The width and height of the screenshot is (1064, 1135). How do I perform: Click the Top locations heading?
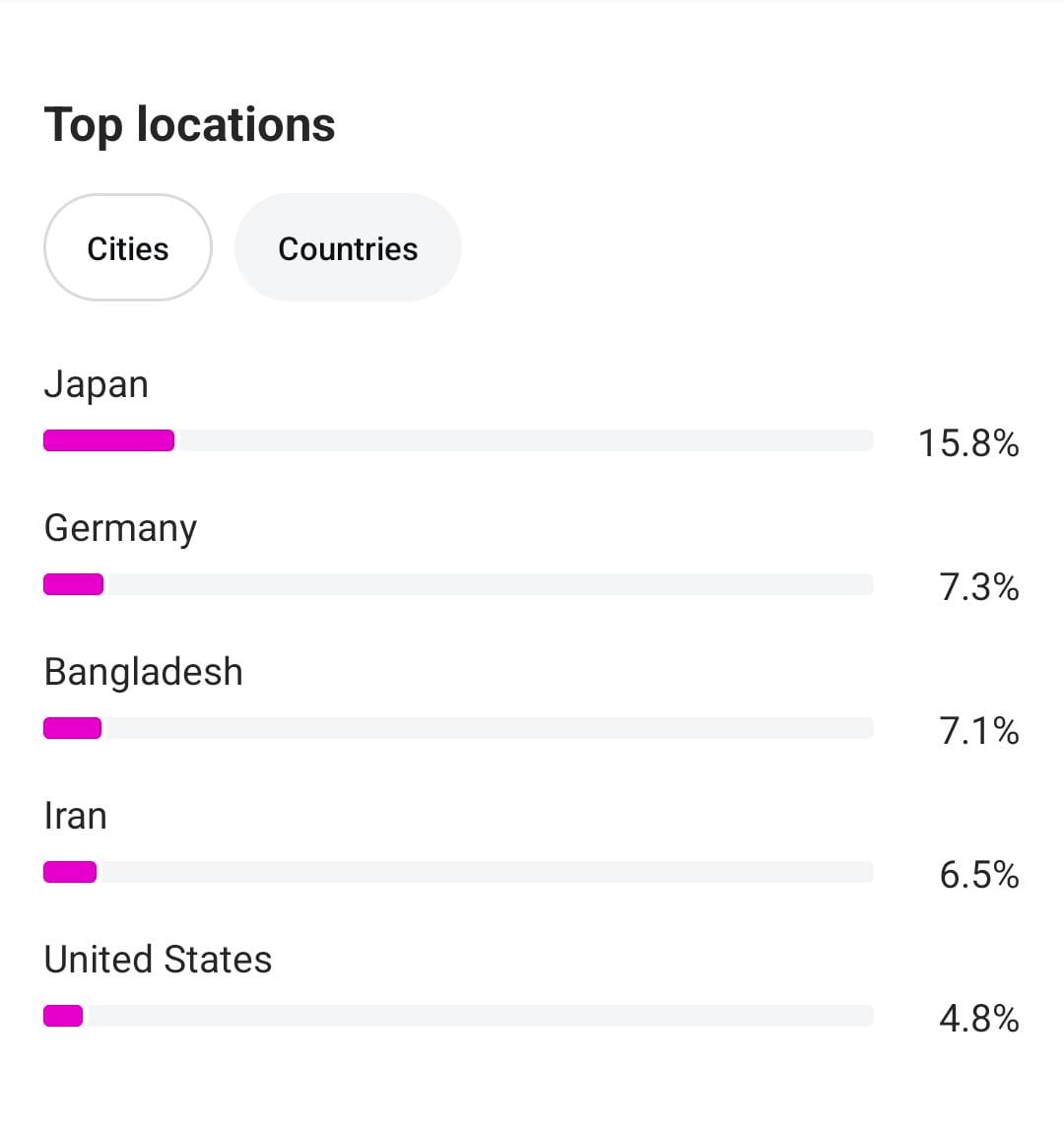pos(190,125)
